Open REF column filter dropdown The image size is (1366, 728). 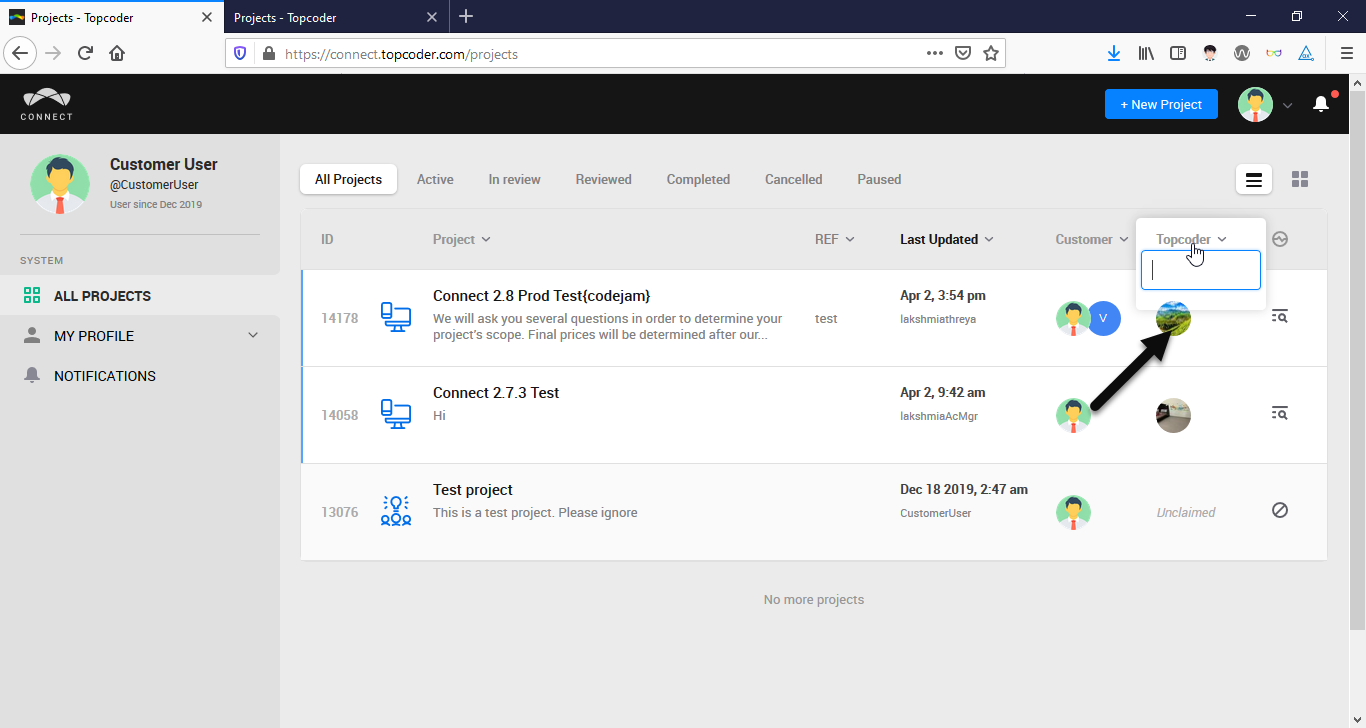[x=835, y=239]
